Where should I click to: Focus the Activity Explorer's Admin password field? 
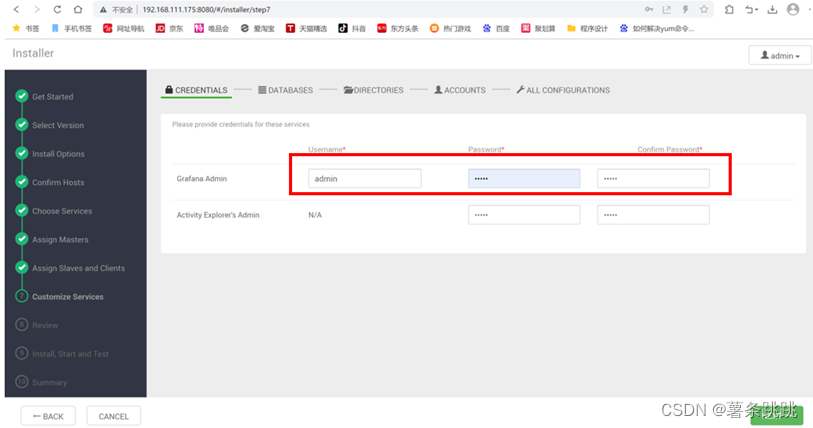524,215
